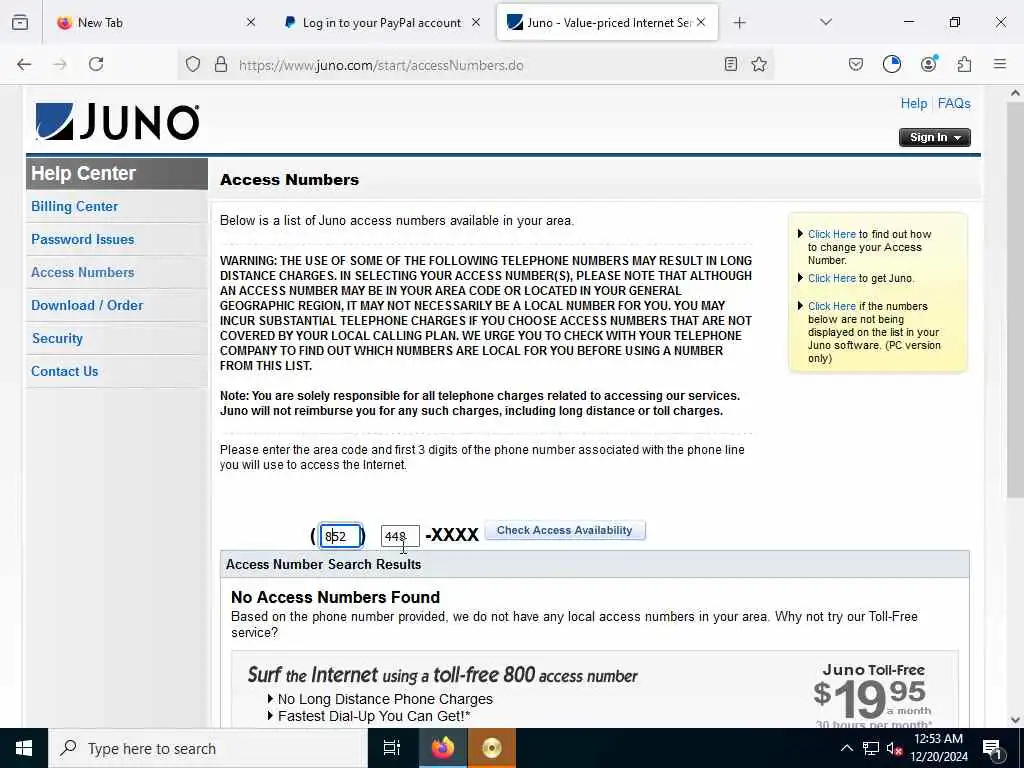
Task: Click Here if numbers not displayed
Action: coord(831,306)
